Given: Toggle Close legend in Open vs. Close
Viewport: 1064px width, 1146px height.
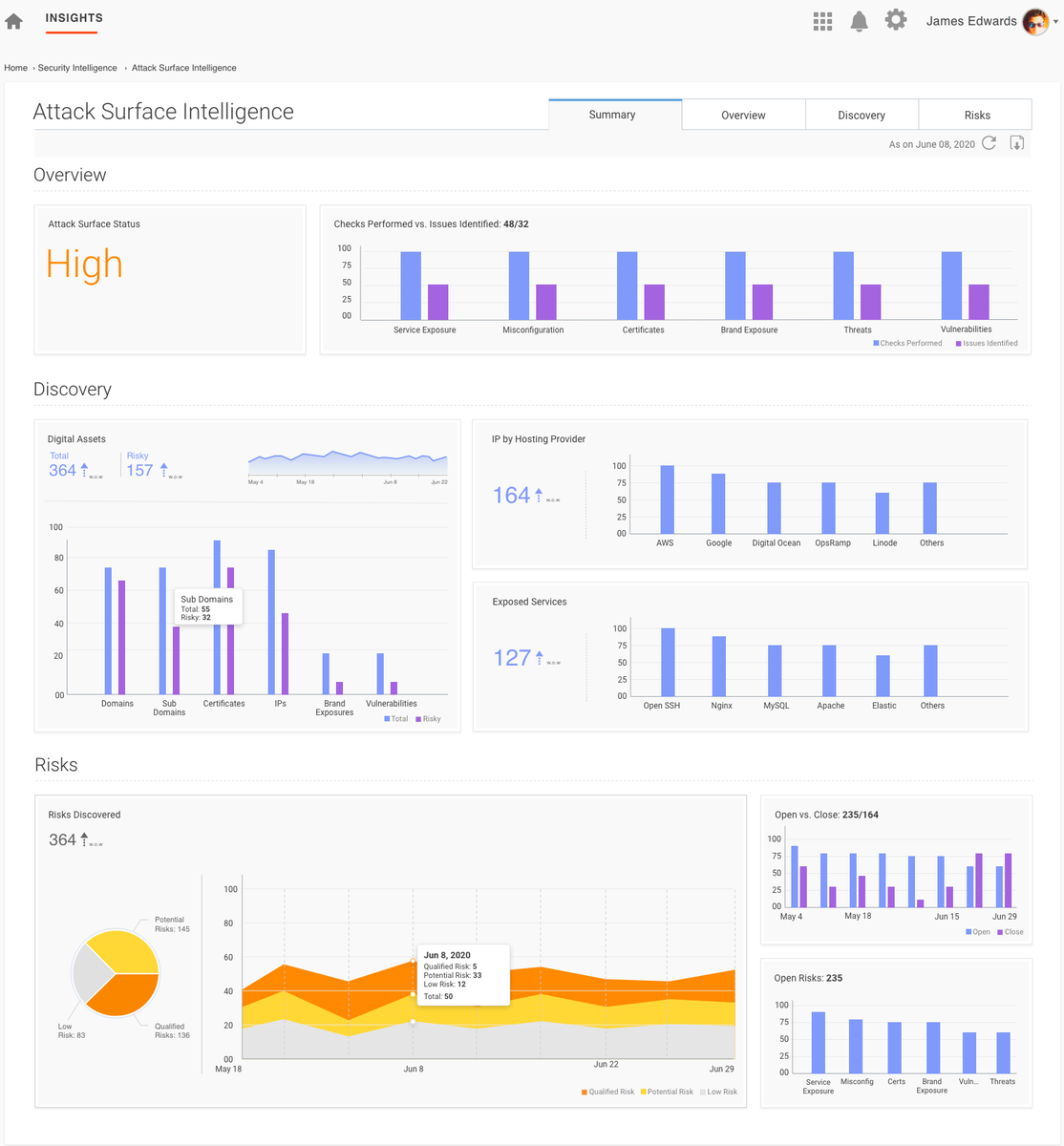Looking at the screenshot, I should click(1011, 932).
